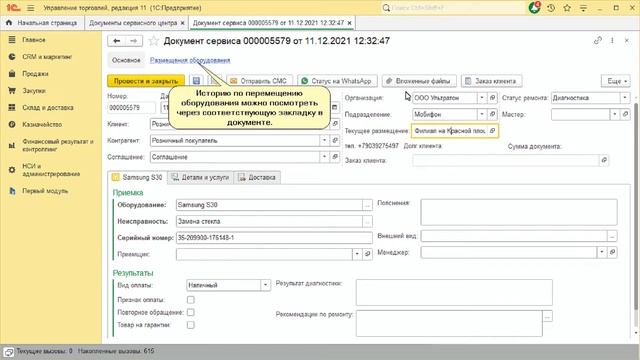
Task: Open Организация field link icon
Action: 493,98
